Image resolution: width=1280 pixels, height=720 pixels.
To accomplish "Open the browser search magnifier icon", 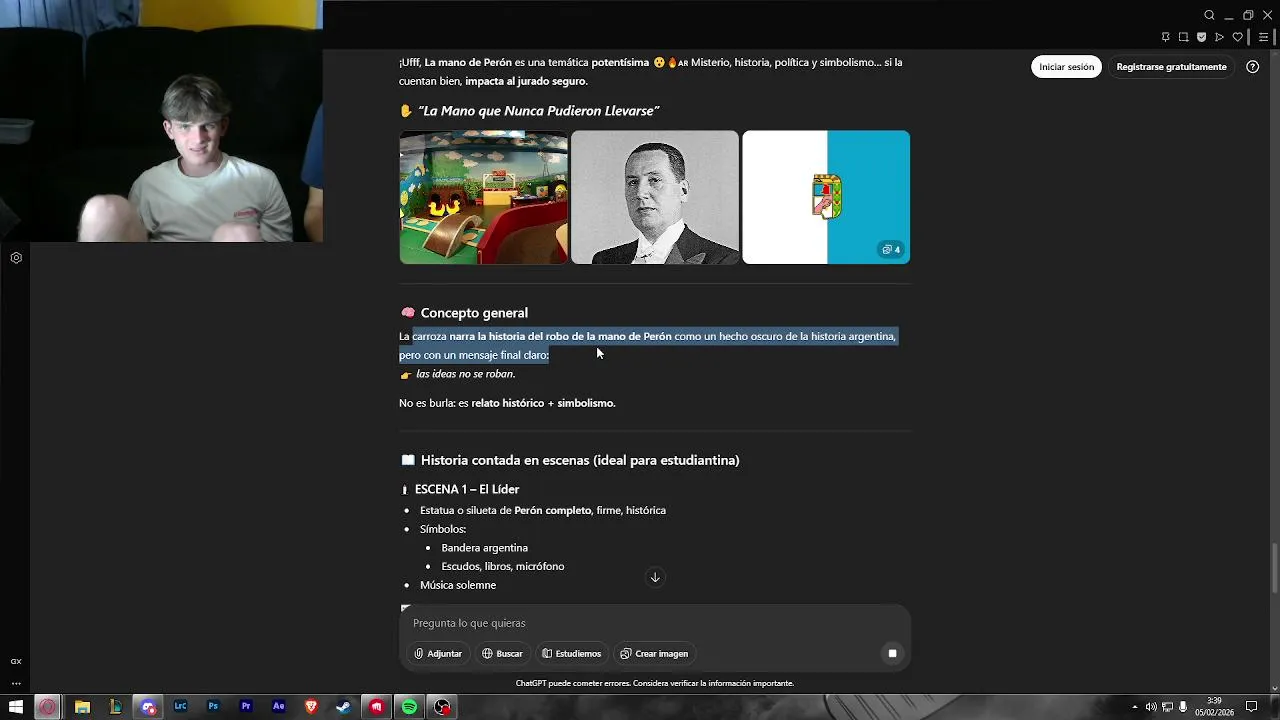I will (x=1209, y=15).
